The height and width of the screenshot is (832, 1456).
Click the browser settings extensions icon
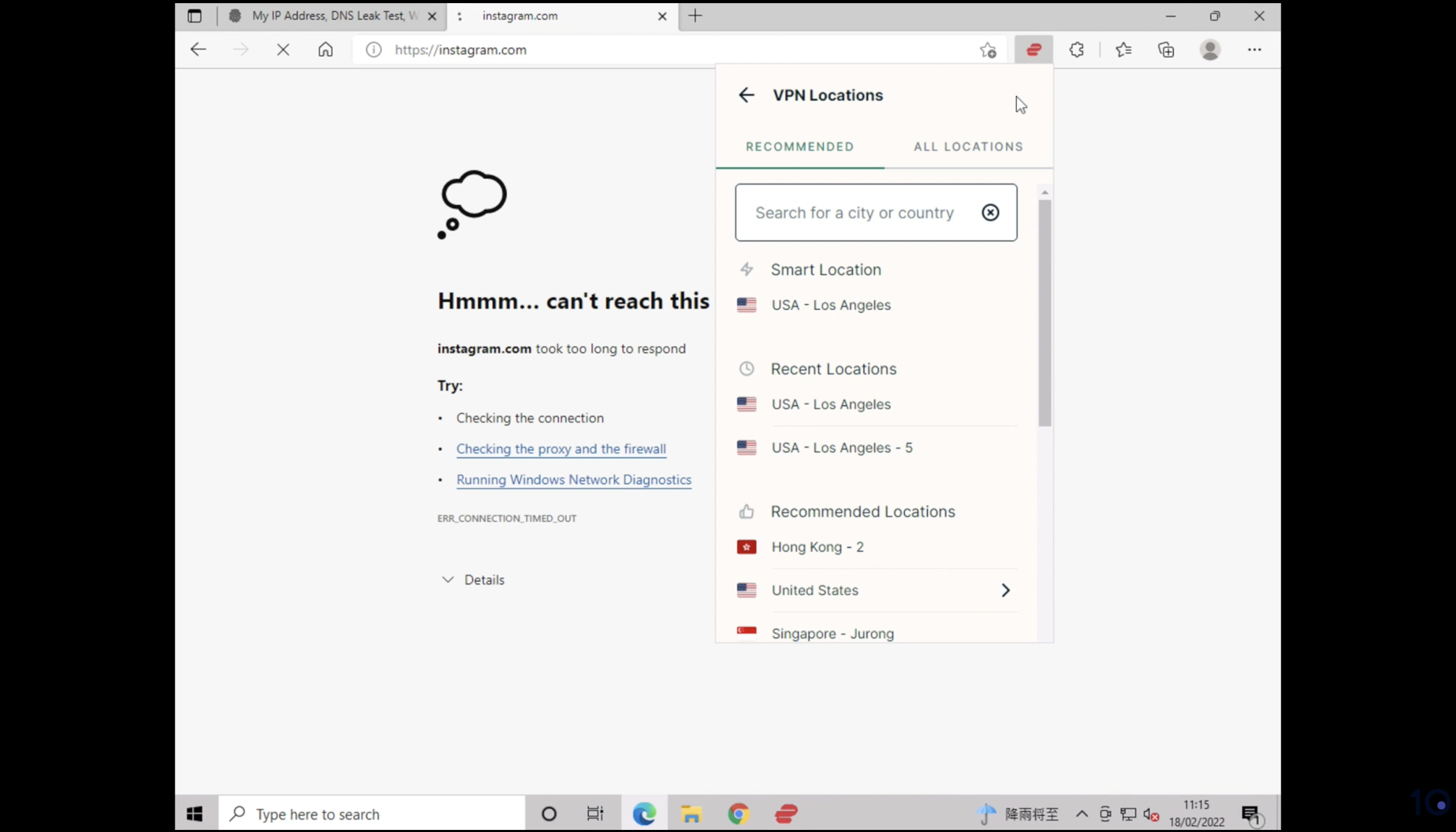point(1077,49)
